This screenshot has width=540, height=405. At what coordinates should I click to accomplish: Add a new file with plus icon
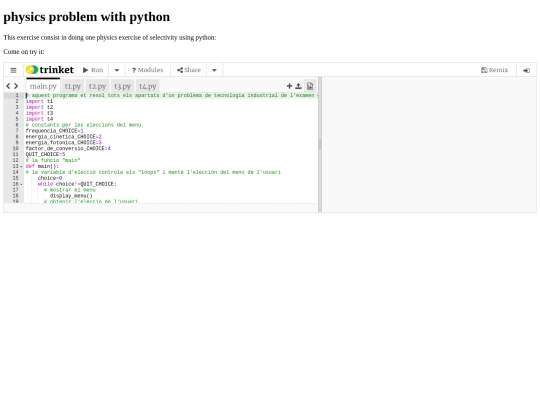pos(289,86)
